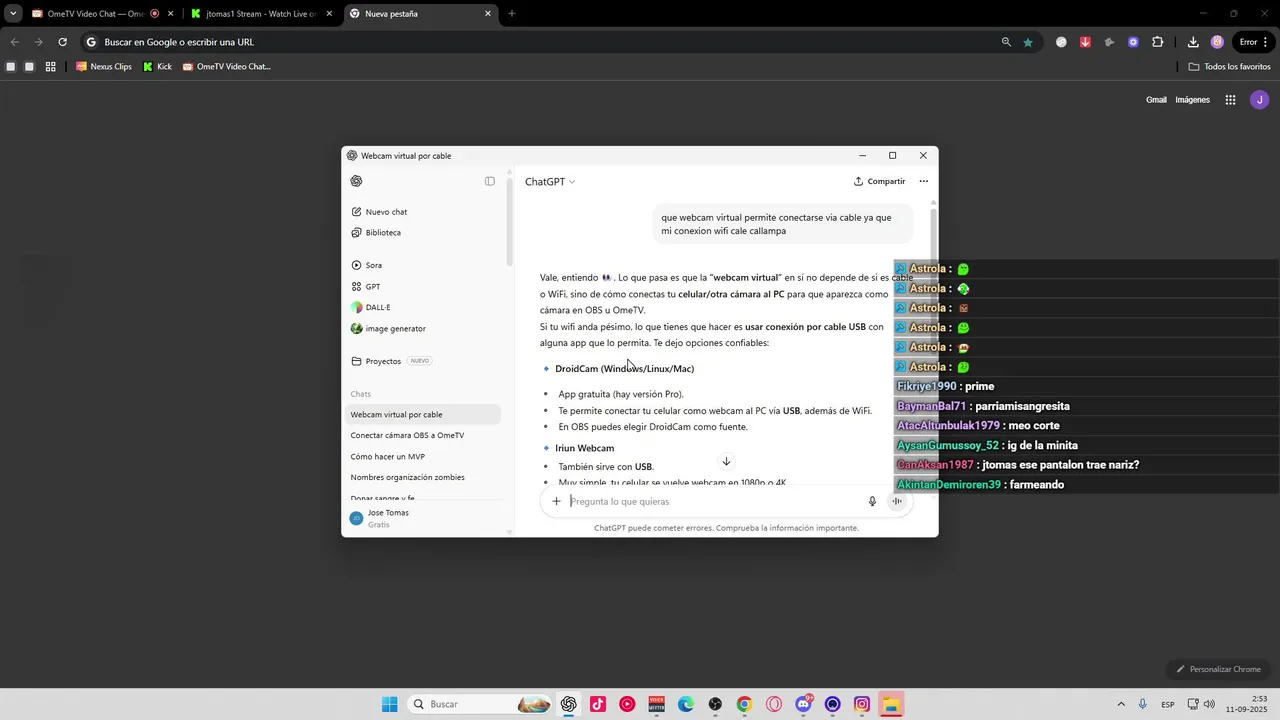Image resolution: width=1280 pixels, height=720 pixels.
Task: Select chat 'Webcam virtual por cable'
Action: (423, 414)
